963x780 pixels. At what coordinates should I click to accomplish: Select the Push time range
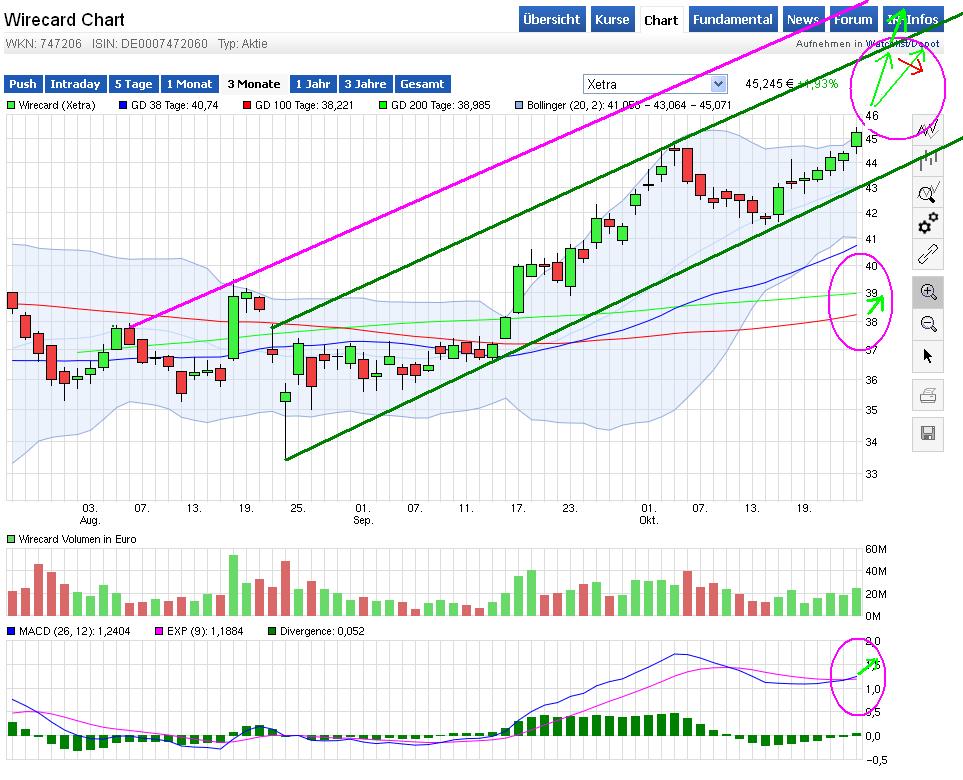point(23,84)
